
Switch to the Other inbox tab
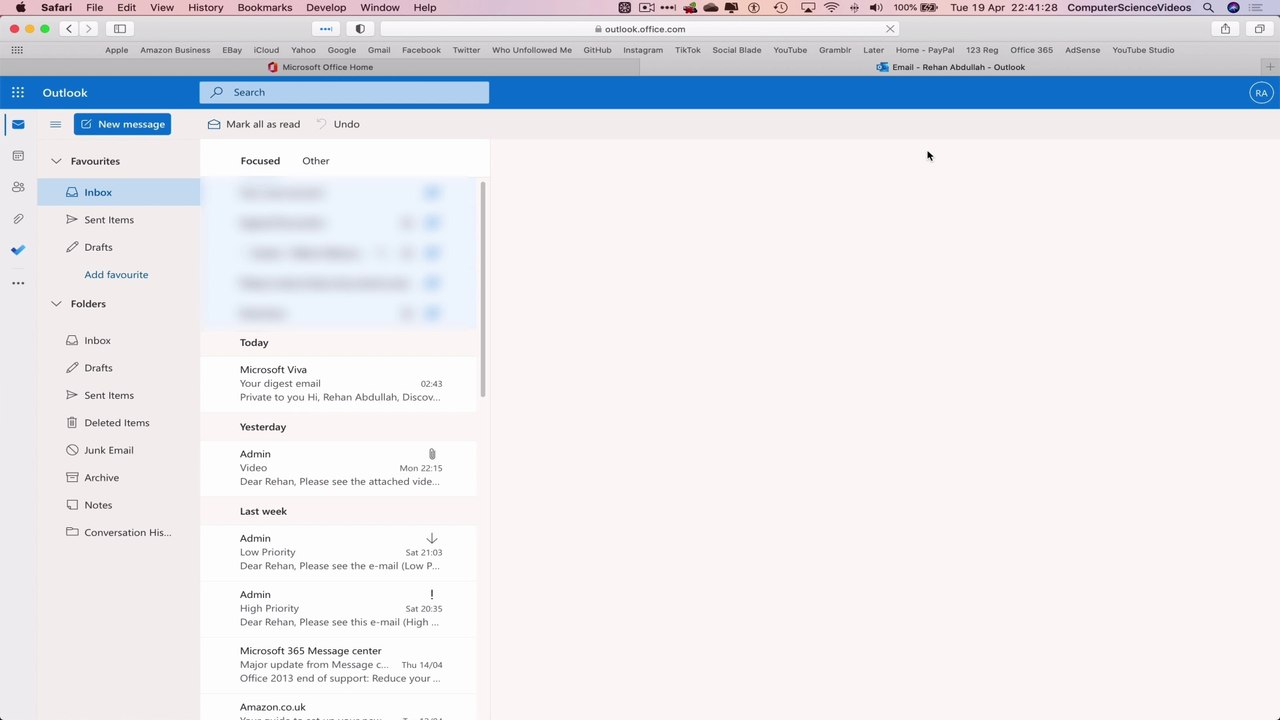(316, 161)
